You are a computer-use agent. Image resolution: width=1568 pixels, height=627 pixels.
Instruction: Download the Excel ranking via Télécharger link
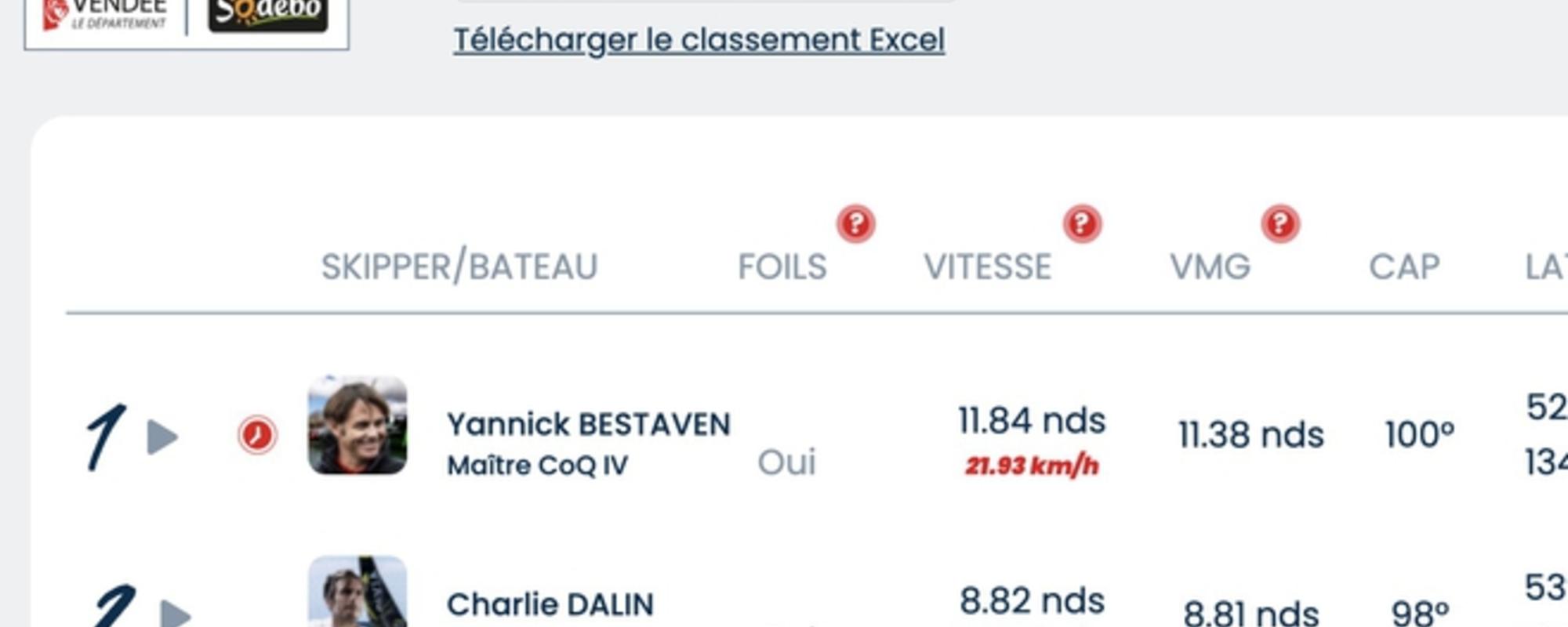[699, 40]
